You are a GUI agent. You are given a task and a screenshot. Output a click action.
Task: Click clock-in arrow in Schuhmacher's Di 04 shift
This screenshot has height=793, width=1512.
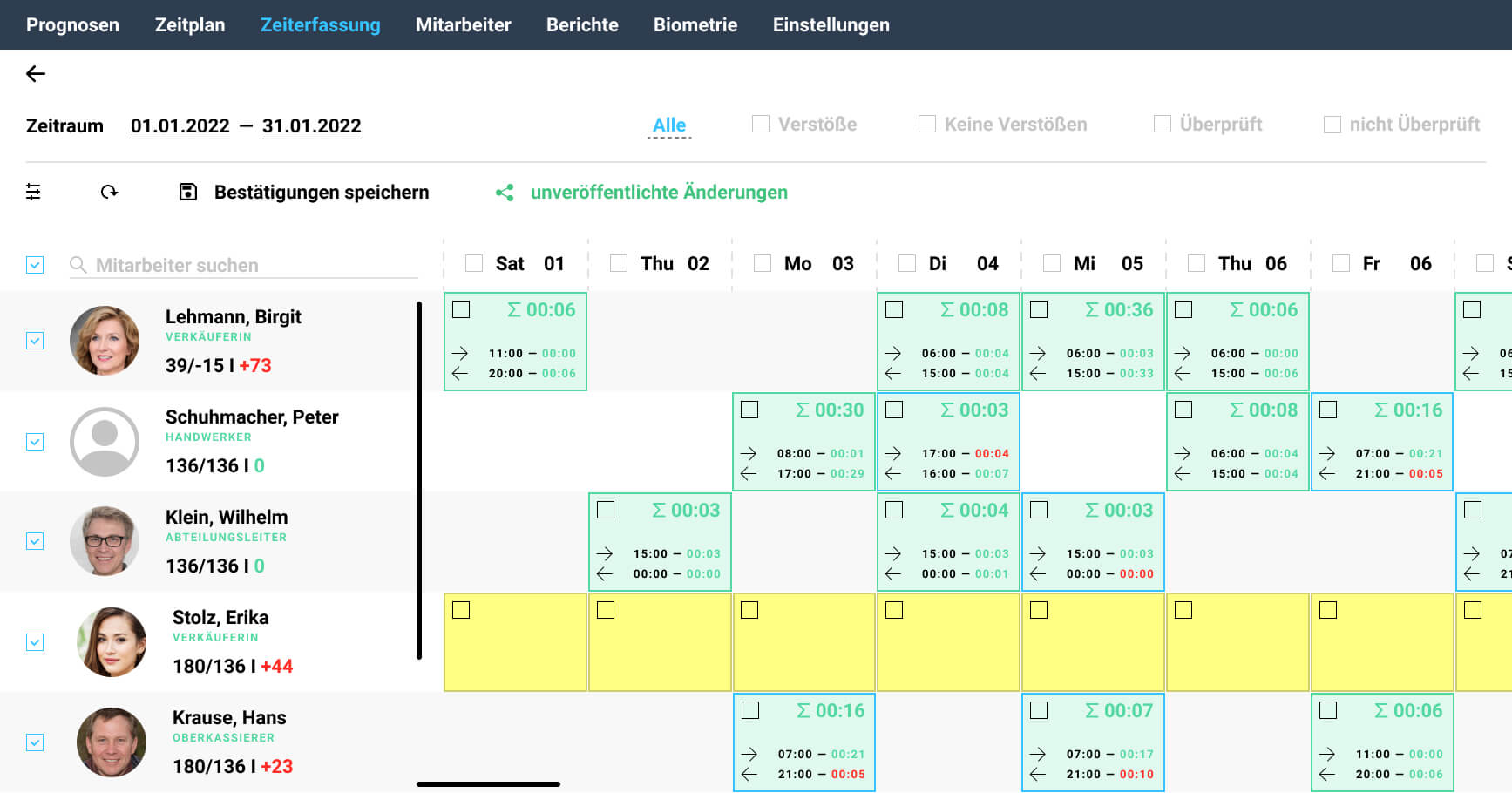pyautogui.click(x=893, y=453)
